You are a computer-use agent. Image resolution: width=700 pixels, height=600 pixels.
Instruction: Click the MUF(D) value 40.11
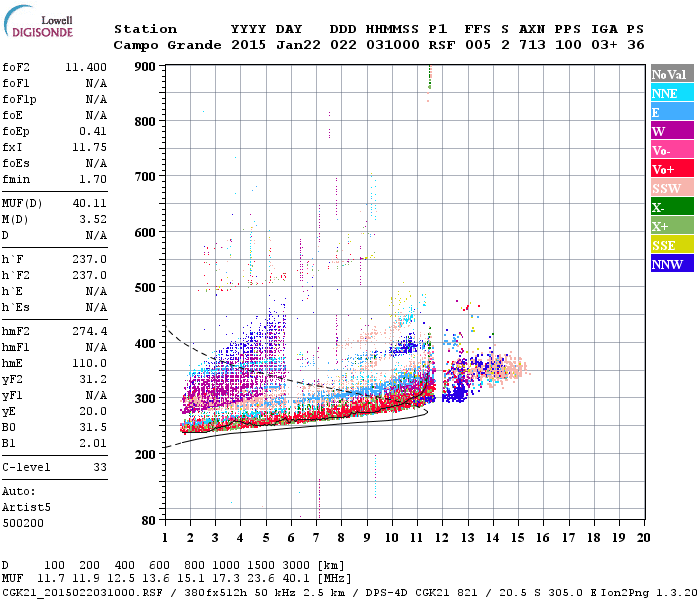click(x=89, y=204)
